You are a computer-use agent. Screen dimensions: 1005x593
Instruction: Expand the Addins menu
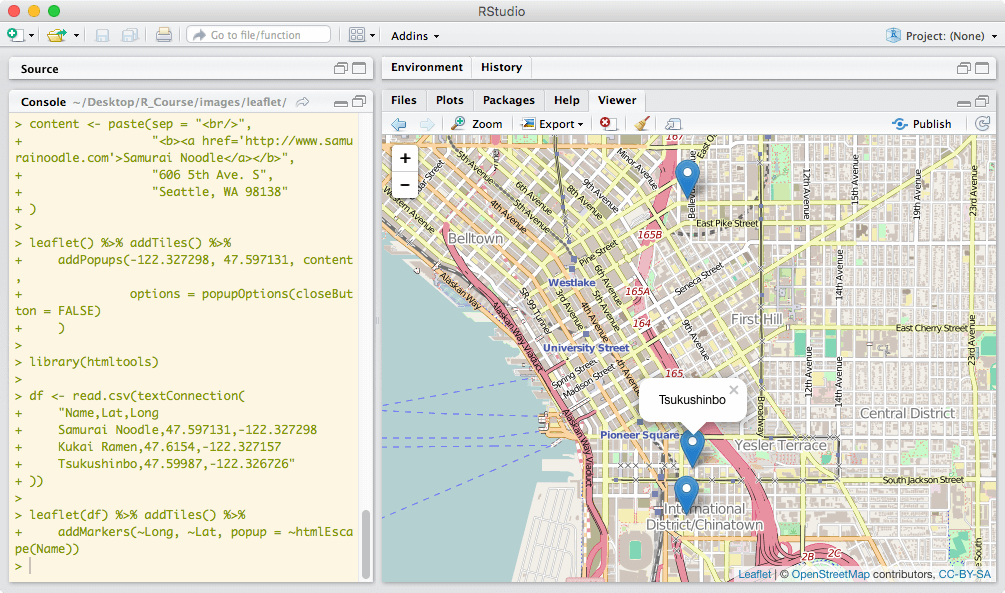[415, 36]
